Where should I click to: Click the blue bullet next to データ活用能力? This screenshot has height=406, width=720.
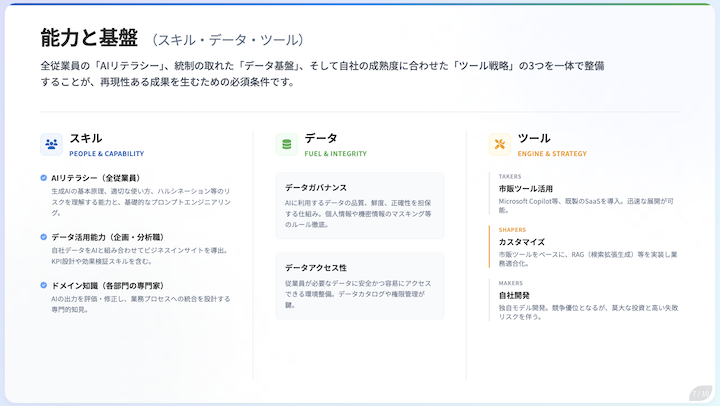[x=44, y=237]
